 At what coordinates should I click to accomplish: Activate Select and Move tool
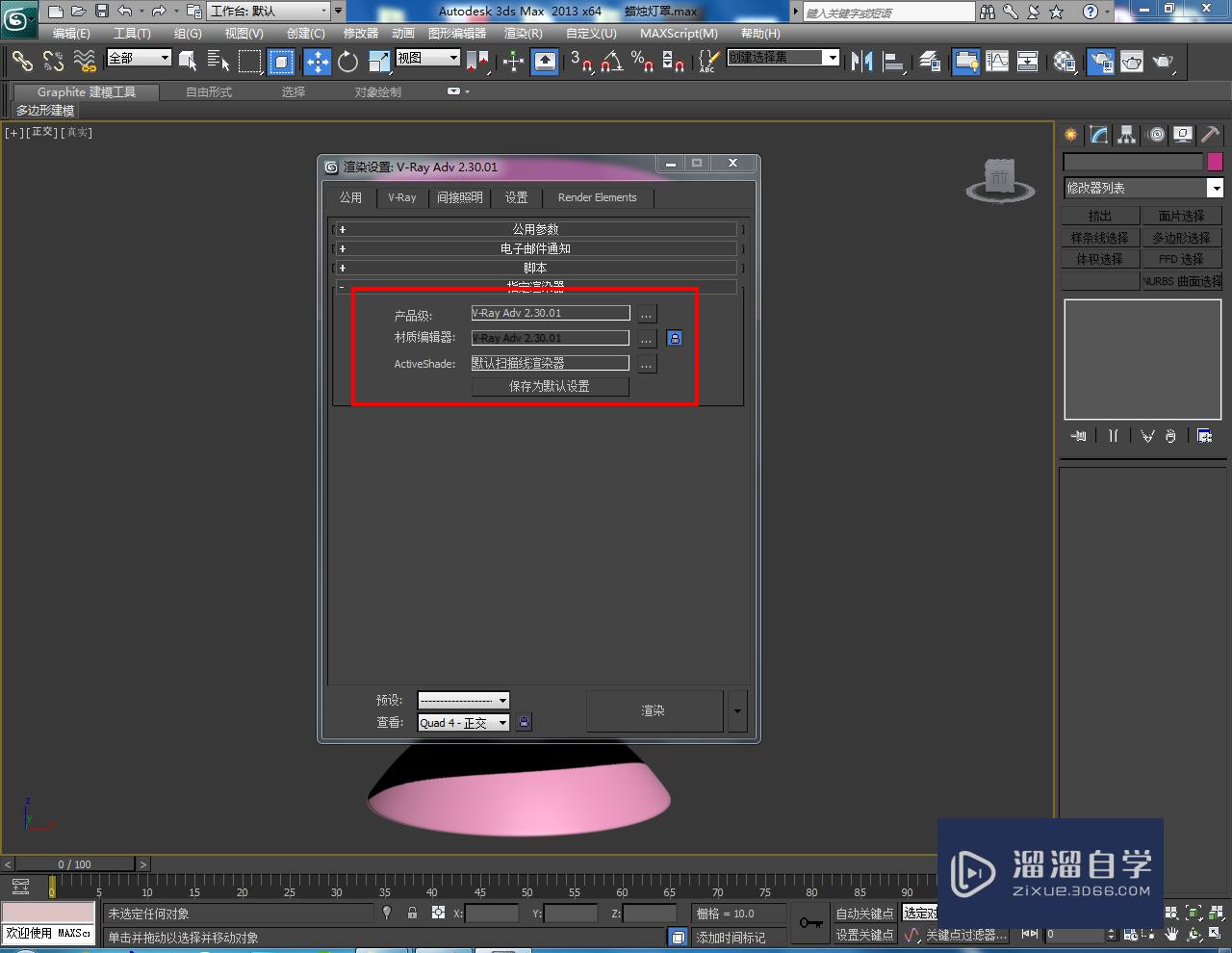[317, 62]
